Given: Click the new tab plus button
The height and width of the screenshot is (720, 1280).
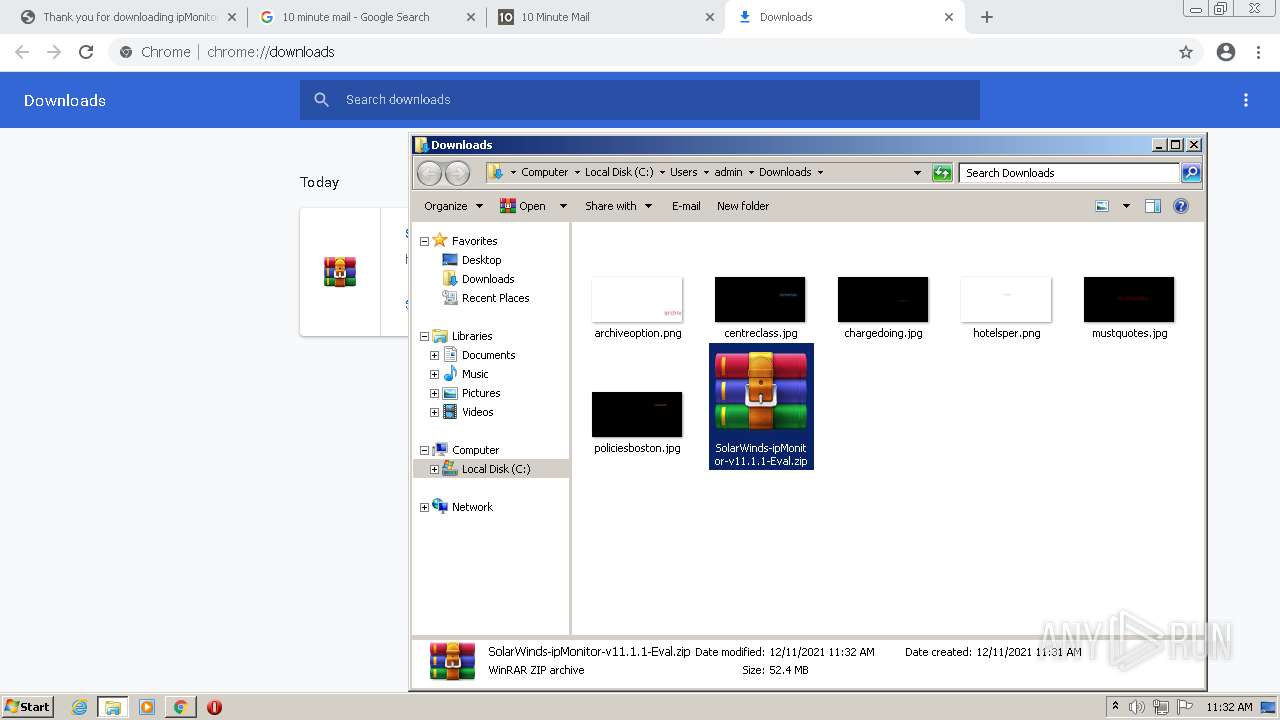Looking at the screenshot, I should 987,17.
